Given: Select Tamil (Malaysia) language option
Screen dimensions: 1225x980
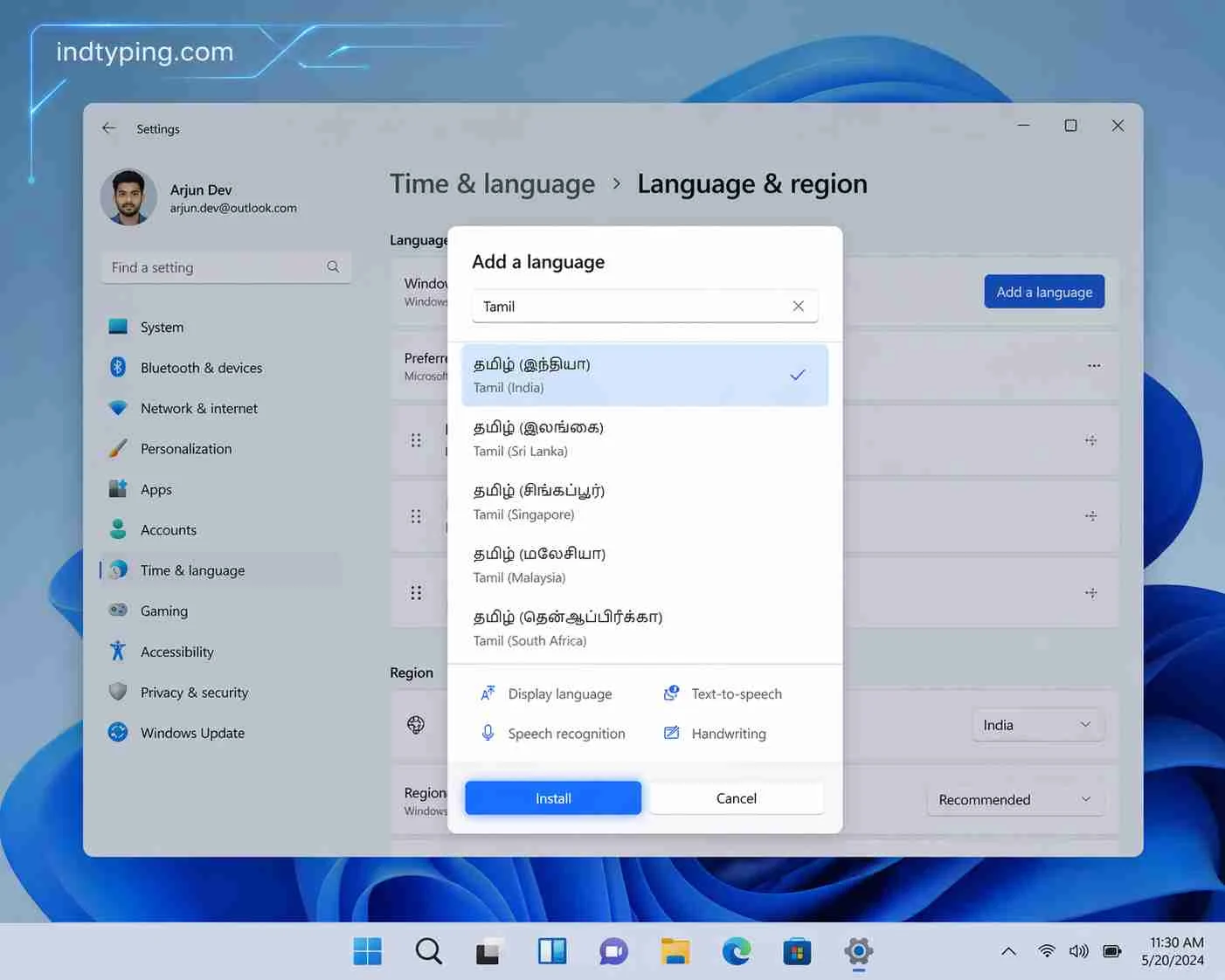Looking at the screenshot, I should 645,565.
